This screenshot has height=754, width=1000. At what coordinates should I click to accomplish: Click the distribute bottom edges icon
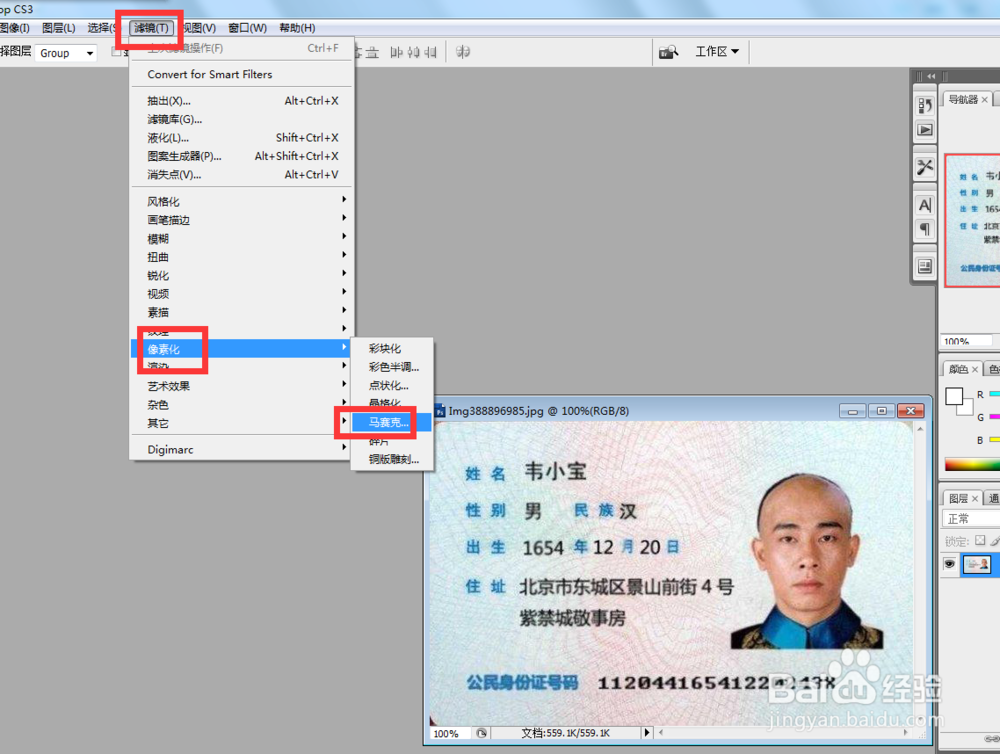coord(372,52)
